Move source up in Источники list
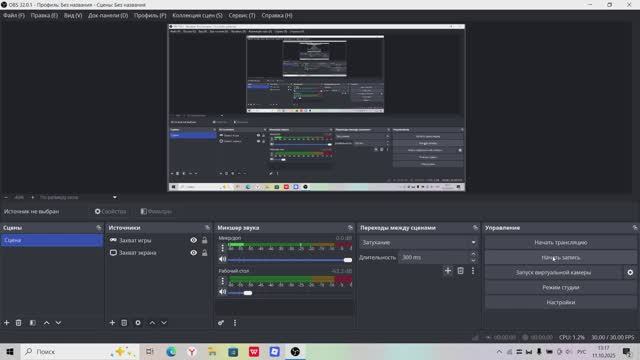The height and width of the screenshot is (360, 640). (x=152, y=322)
